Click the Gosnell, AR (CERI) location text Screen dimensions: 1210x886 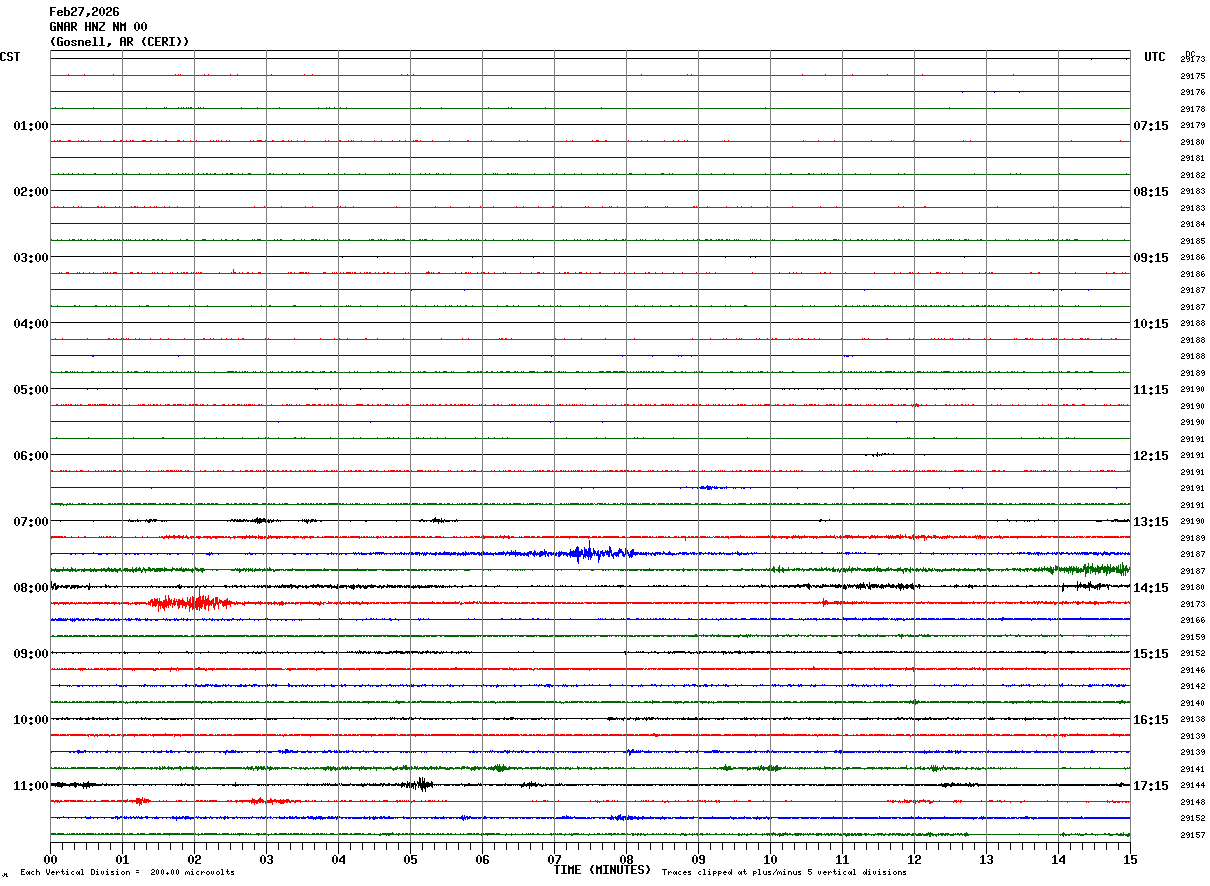point(119,42)
